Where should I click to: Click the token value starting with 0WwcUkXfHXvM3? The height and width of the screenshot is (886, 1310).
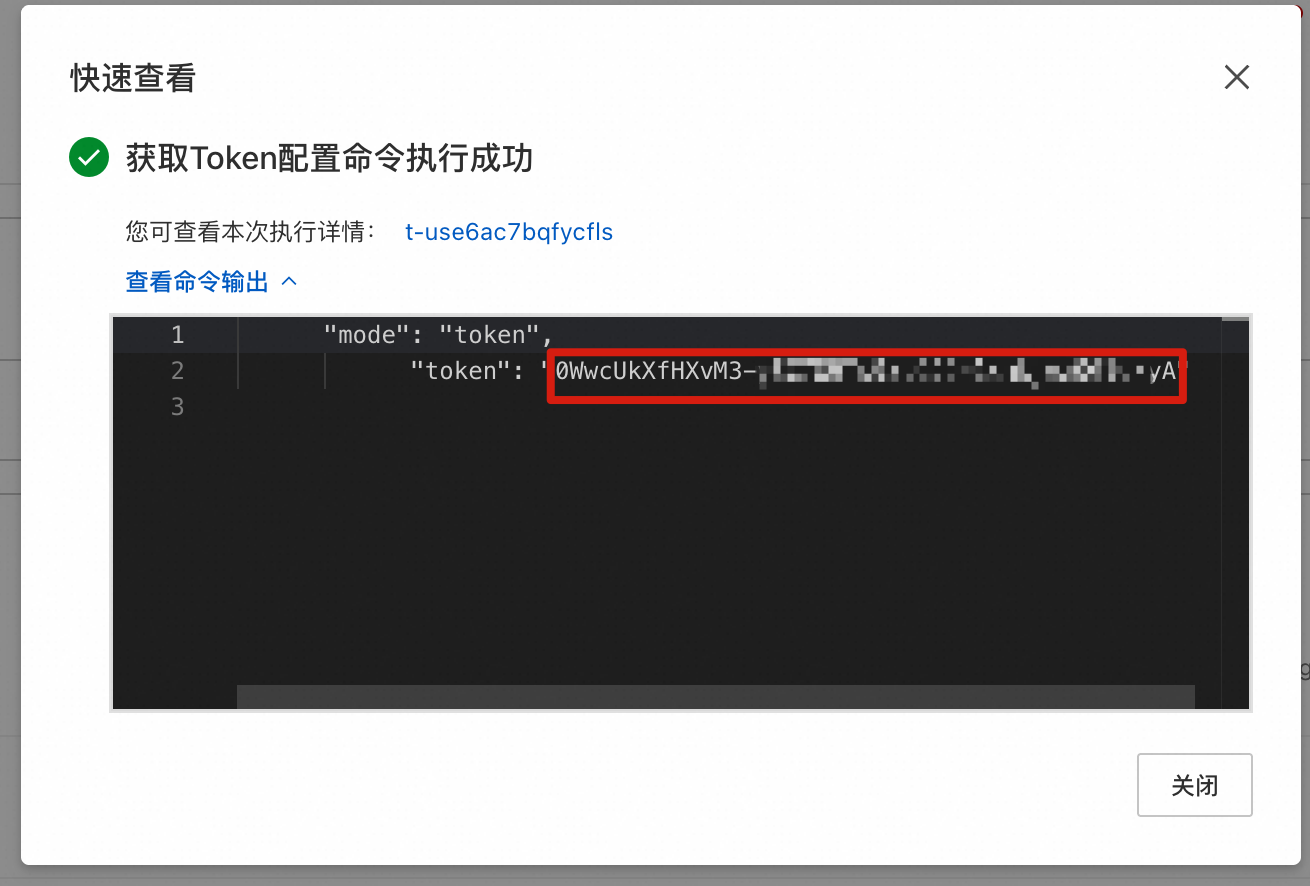[866, 373]
